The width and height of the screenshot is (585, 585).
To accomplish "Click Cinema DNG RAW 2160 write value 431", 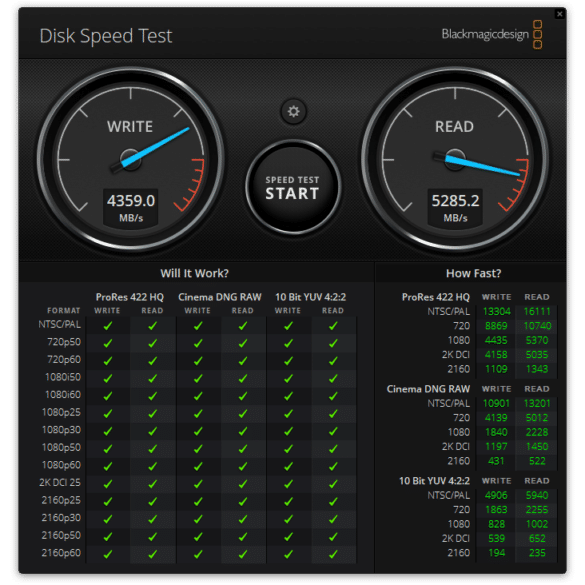I will click(496, 461).
